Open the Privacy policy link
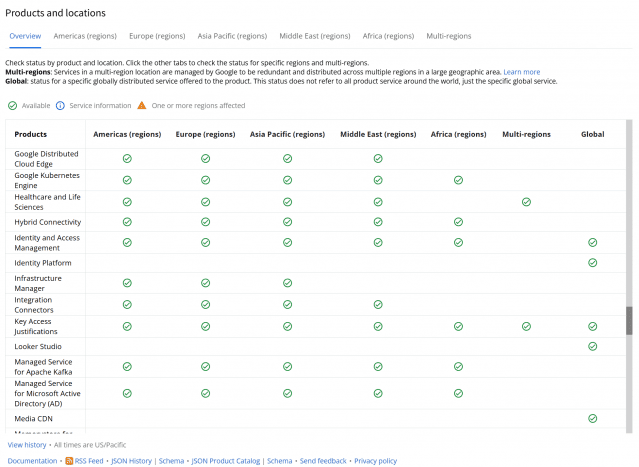639x467 pixels. point(375,461)
